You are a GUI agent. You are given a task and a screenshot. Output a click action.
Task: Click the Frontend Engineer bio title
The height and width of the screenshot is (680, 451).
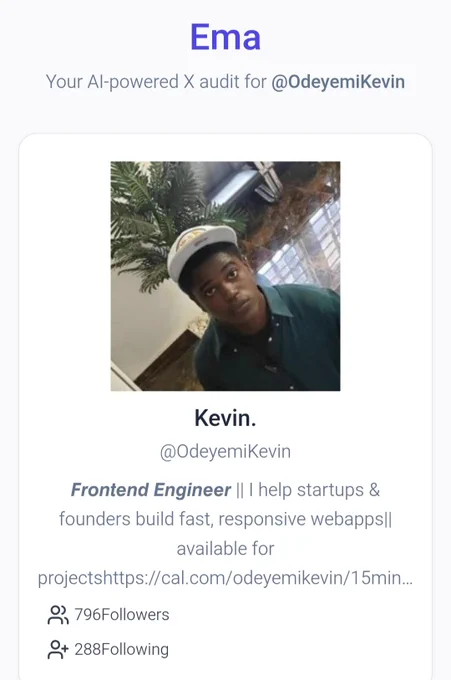(x=151, y=490)
